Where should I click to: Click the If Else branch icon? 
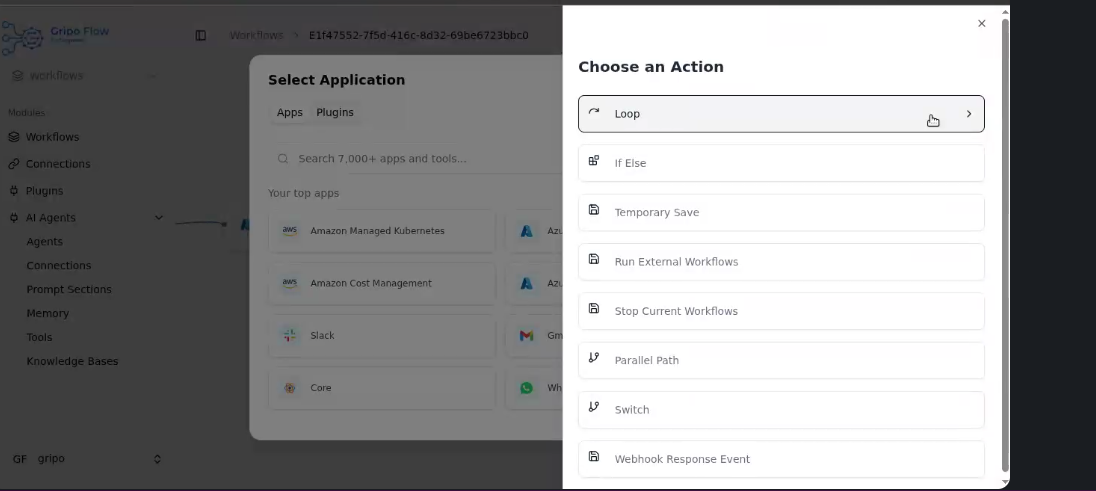tap(594, 162)
